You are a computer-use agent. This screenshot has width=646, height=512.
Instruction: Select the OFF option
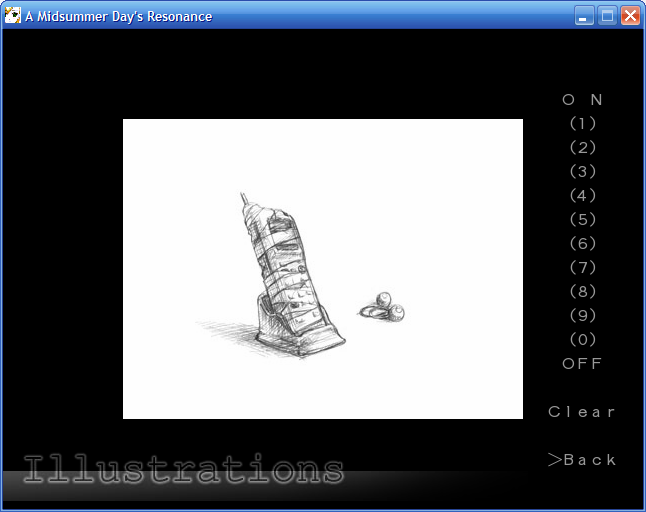pos(582,363)
